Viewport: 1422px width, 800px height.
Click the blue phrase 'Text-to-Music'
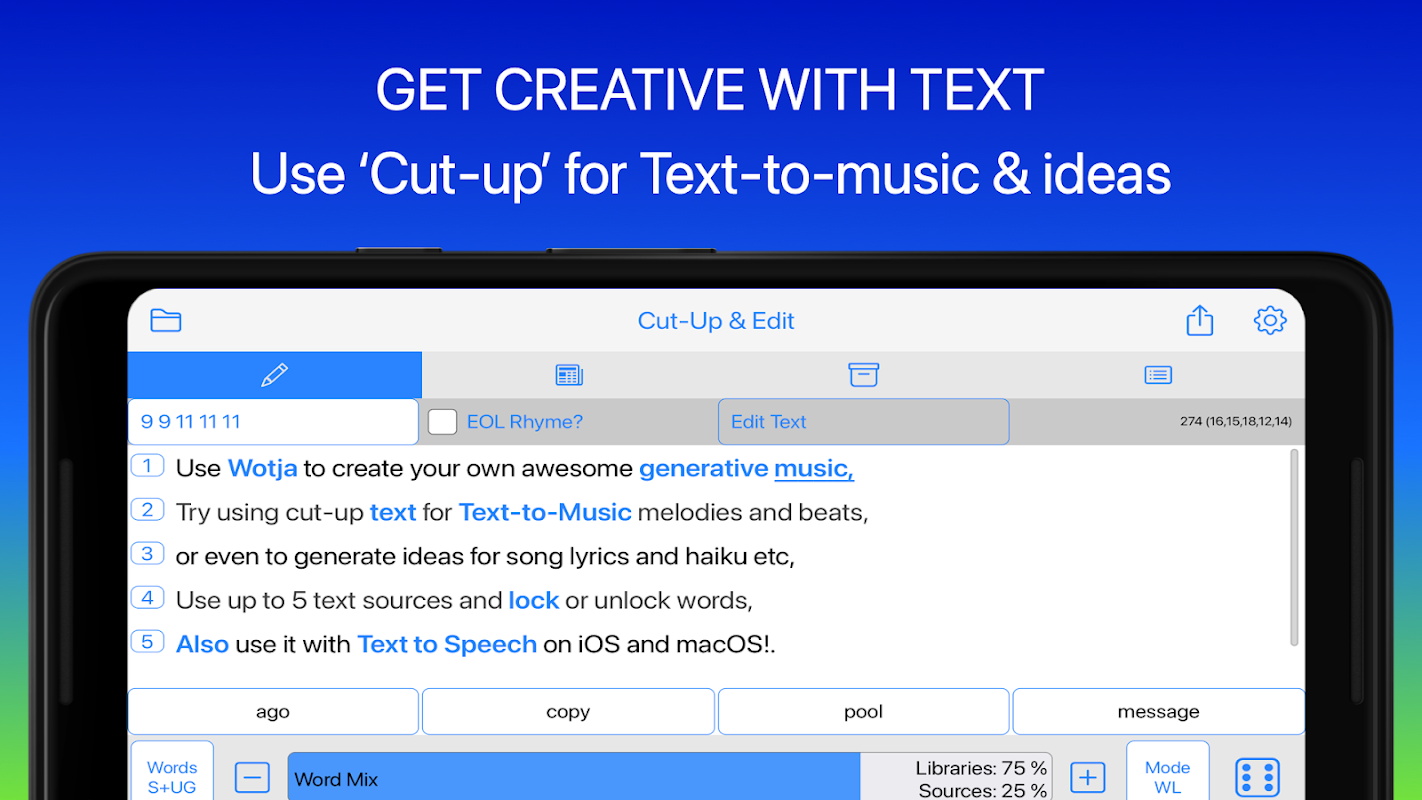[x=545, y=512]
